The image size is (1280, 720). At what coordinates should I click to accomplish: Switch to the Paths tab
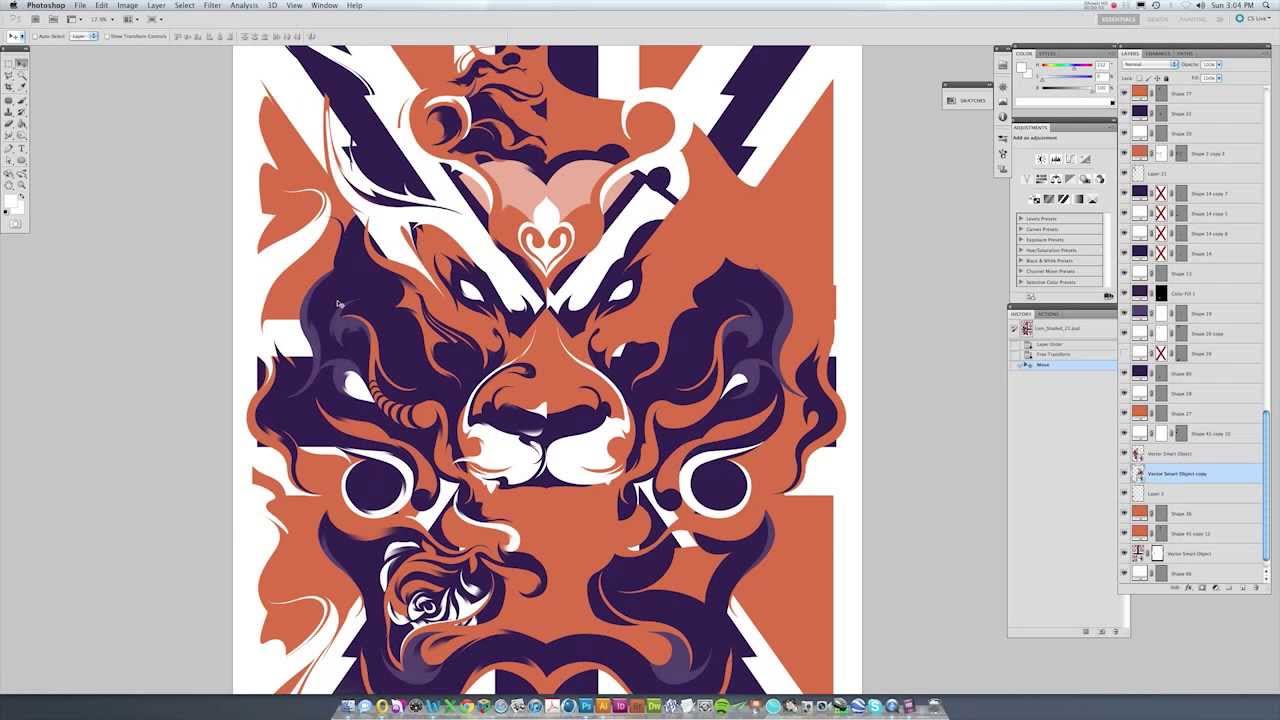pyautogui.click(x=1184, y=54)
